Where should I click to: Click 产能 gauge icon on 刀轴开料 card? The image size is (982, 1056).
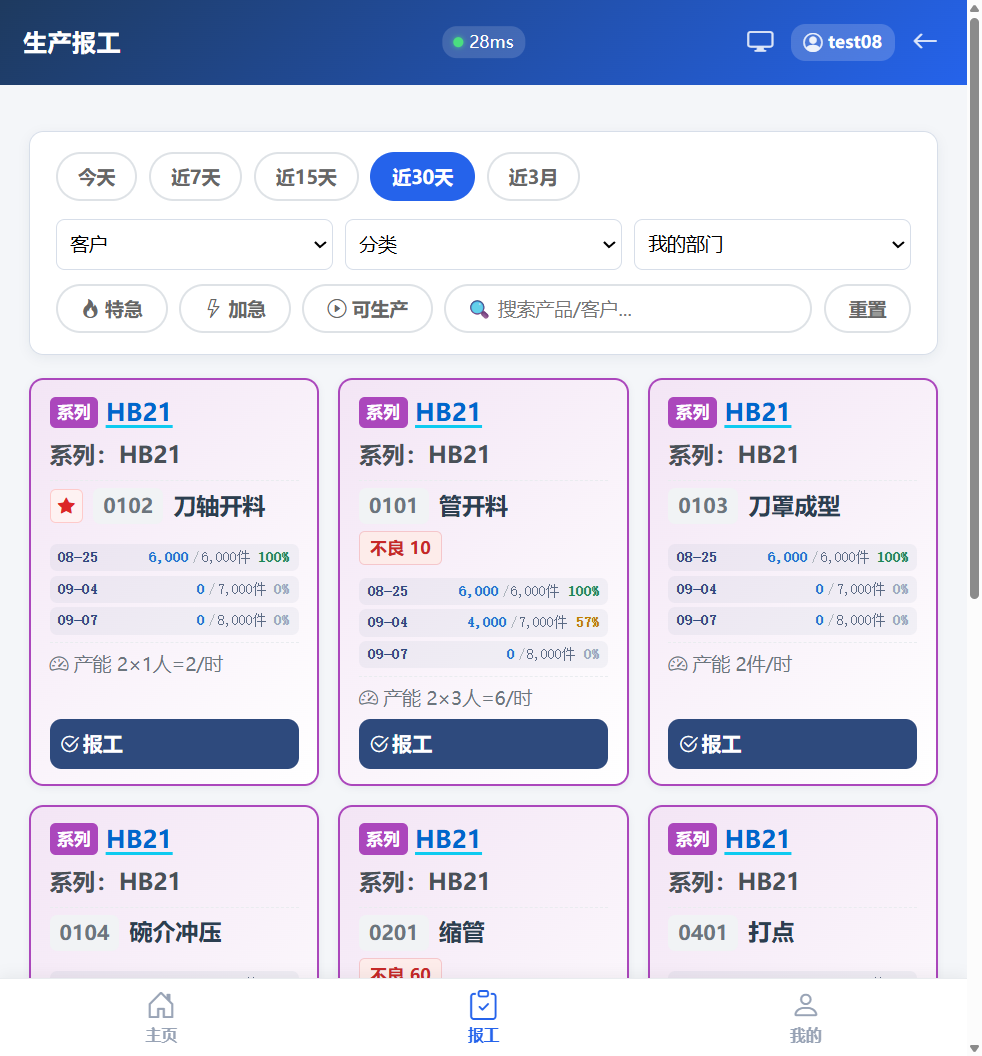click(x=59, y=665)
